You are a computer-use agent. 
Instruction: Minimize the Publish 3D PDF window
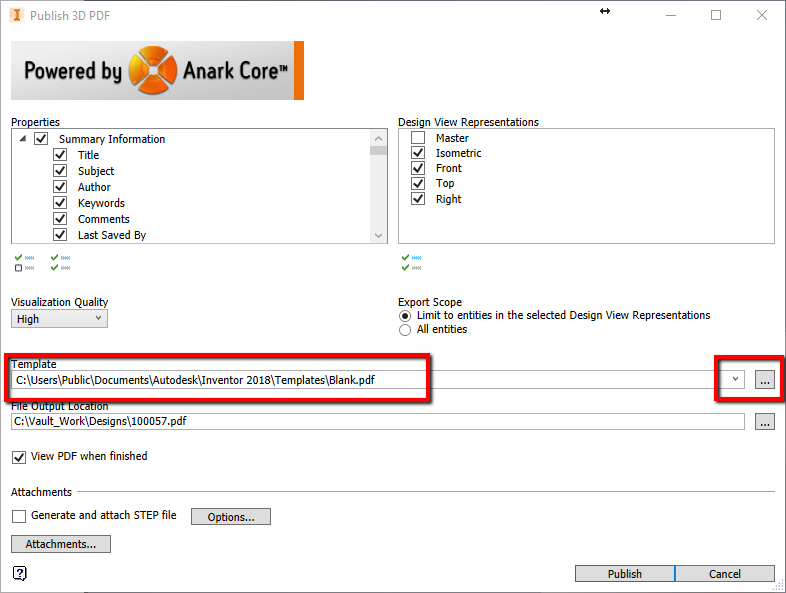pyautogui.click(x=671, y=15)
